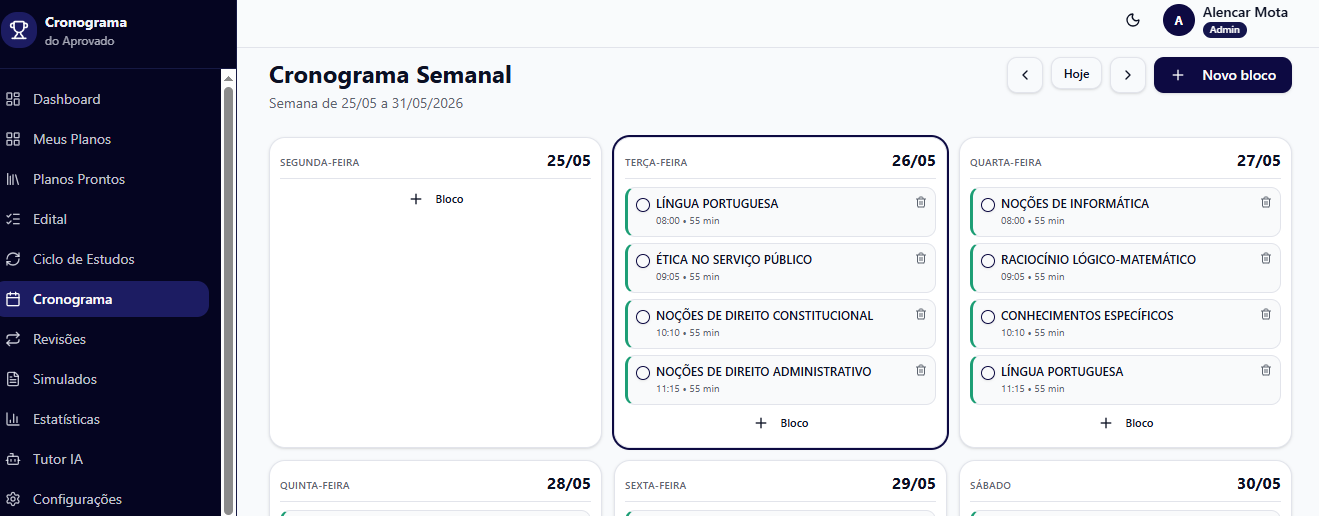
Task: Click the Planos Prontos library icon
Action: pyautogui.click(x=13, y=179)
